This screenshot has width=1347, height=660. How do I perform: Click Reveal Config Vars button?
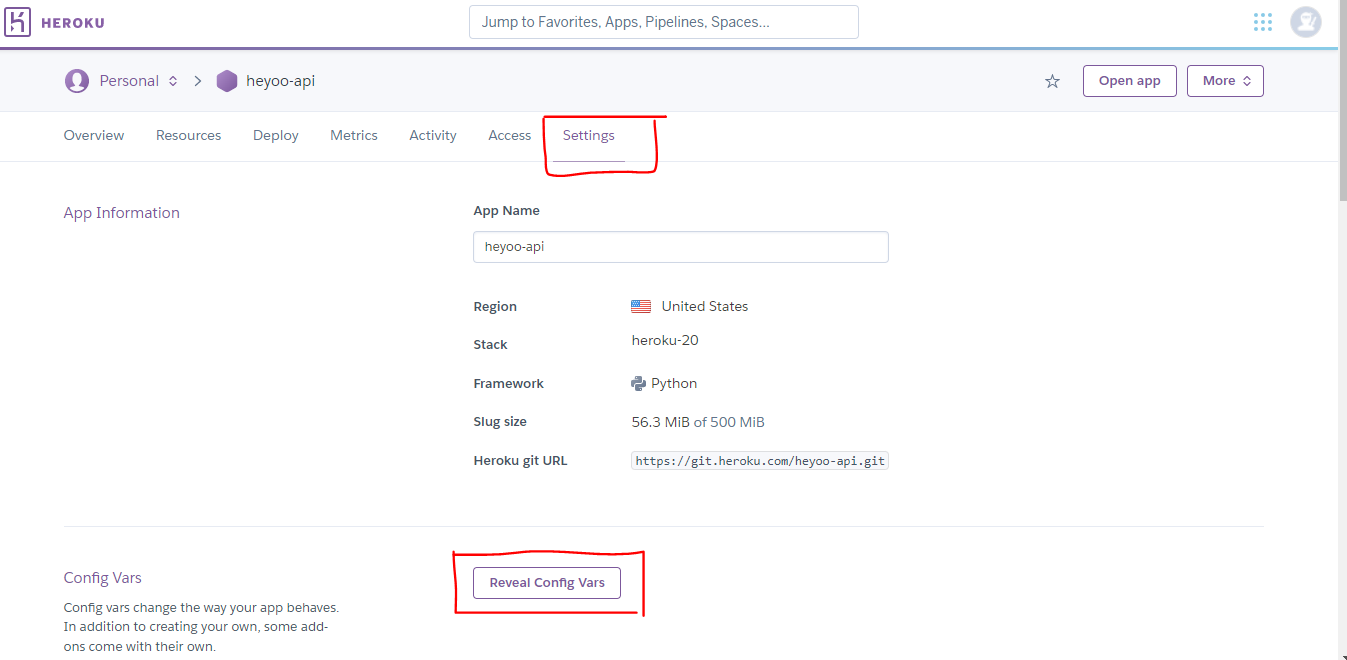click(x=547, y=583)
